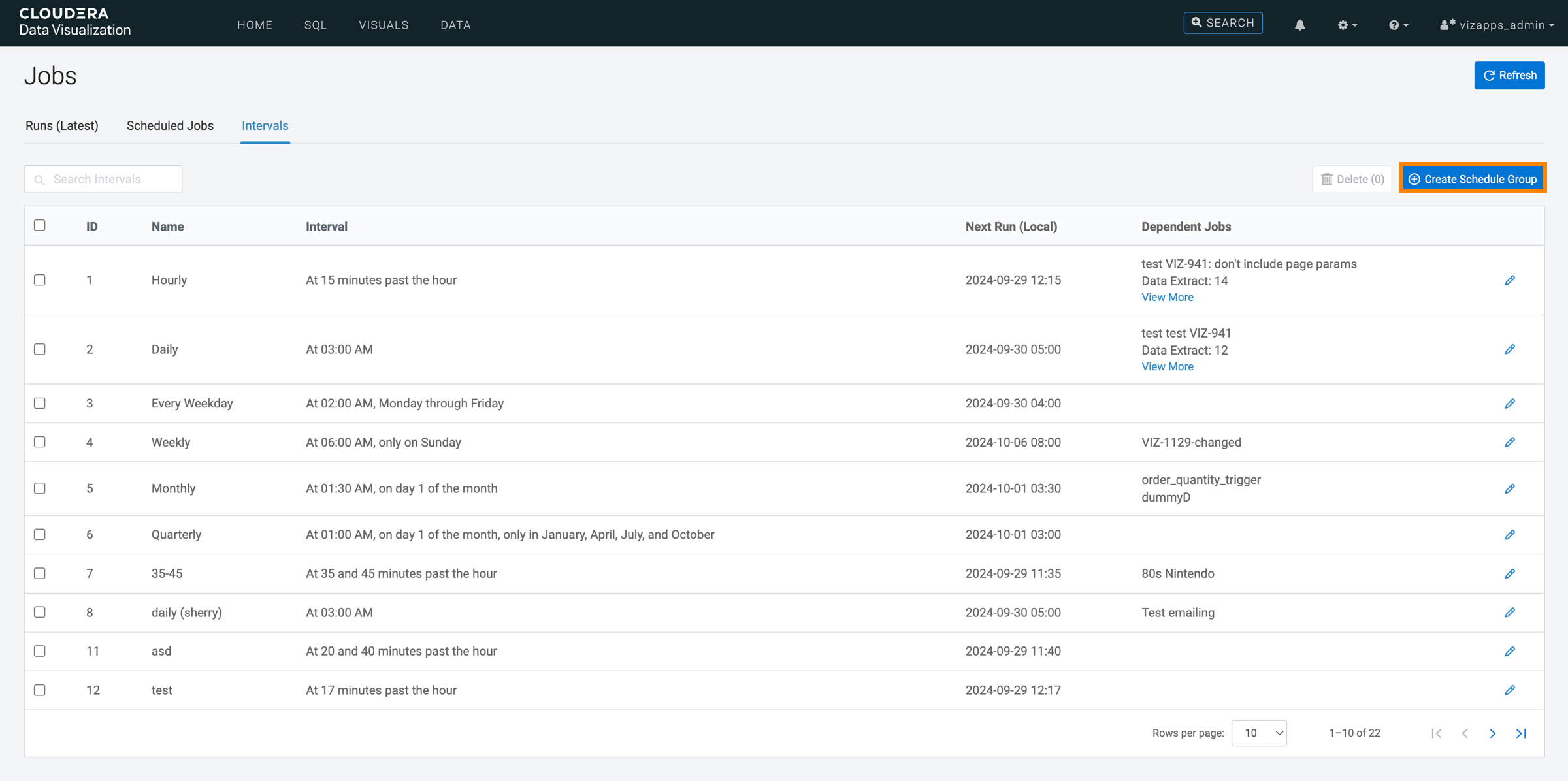1568x781 pixels.
Task: Check the Monthly interval row checkbox
Action: pyautogui.click(x=40, y=488)
